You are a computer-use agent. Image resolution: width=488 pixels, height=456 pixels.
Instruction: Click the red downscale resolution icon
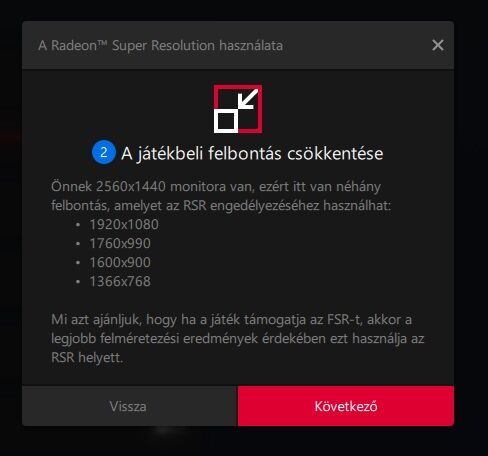pos(238,109)
